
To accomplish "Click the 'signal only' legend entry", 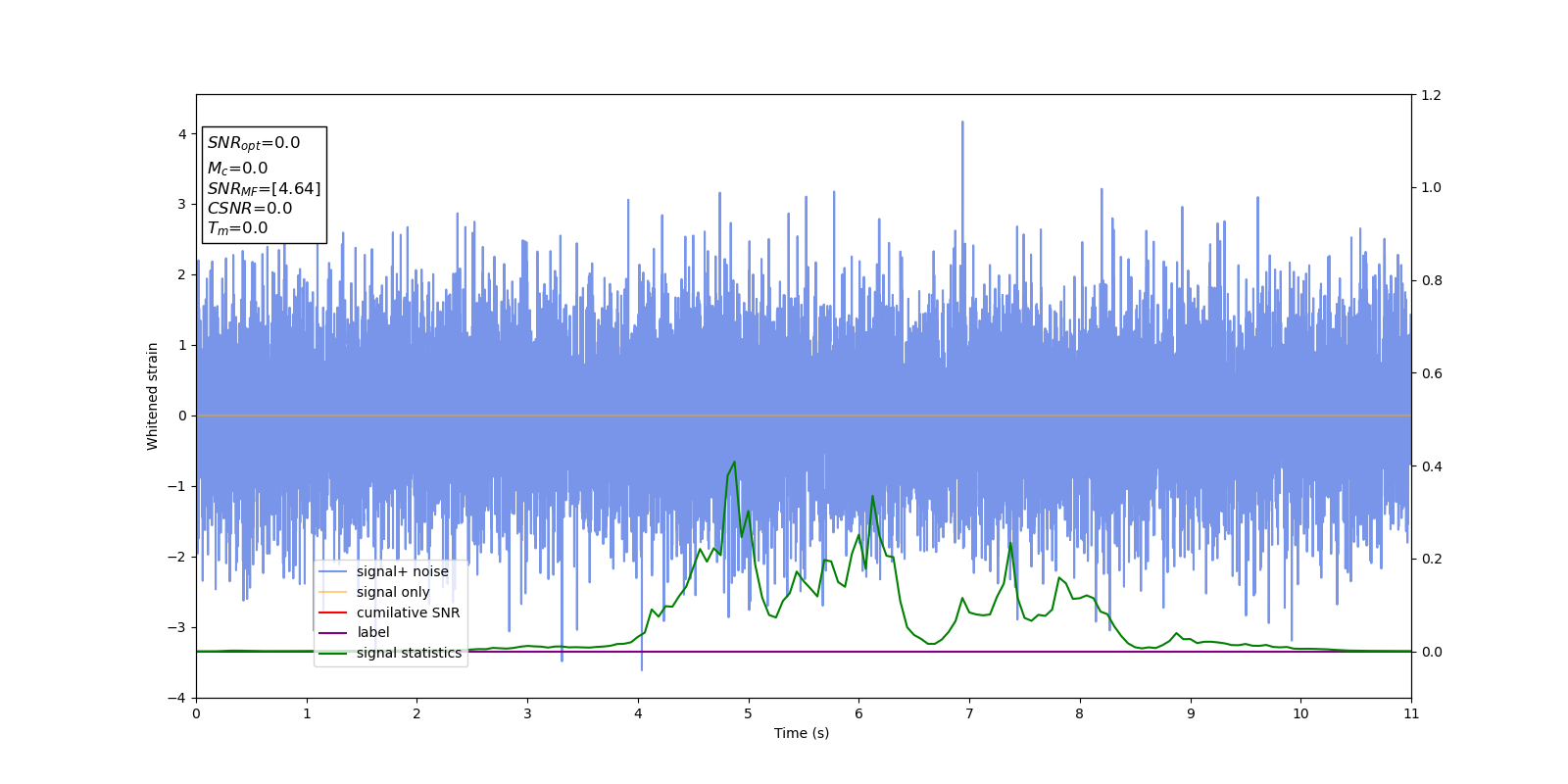I will pos(393,592).
